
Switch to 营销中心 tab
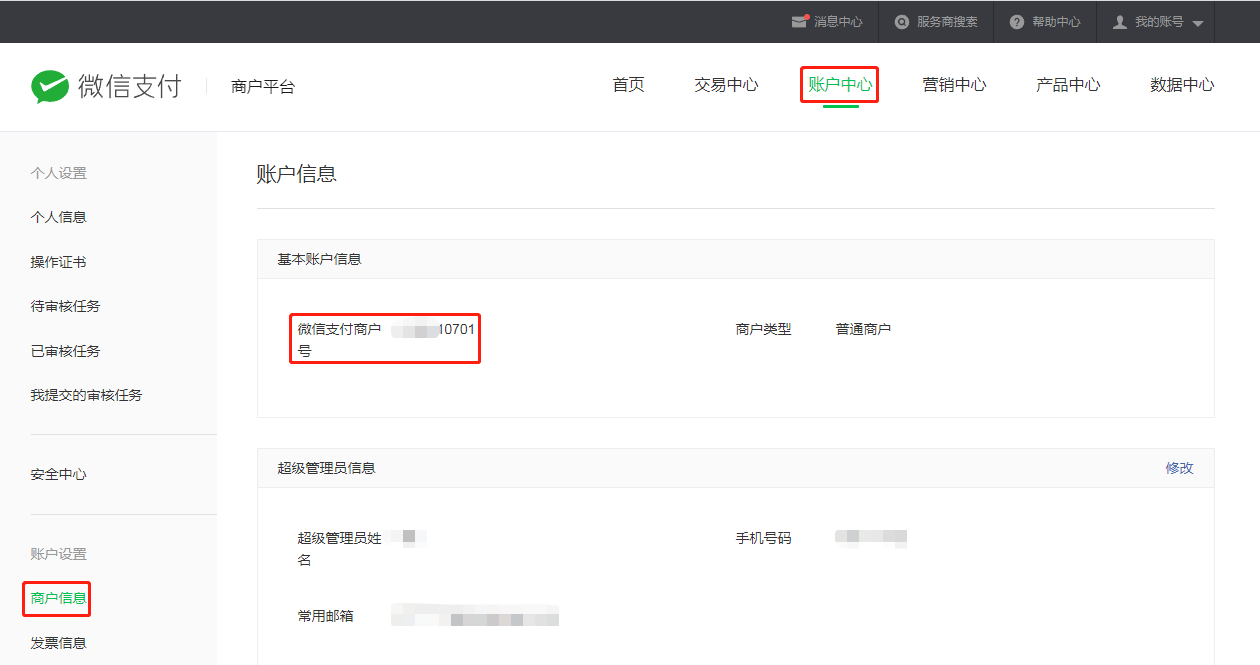click(x=954, y=85)
